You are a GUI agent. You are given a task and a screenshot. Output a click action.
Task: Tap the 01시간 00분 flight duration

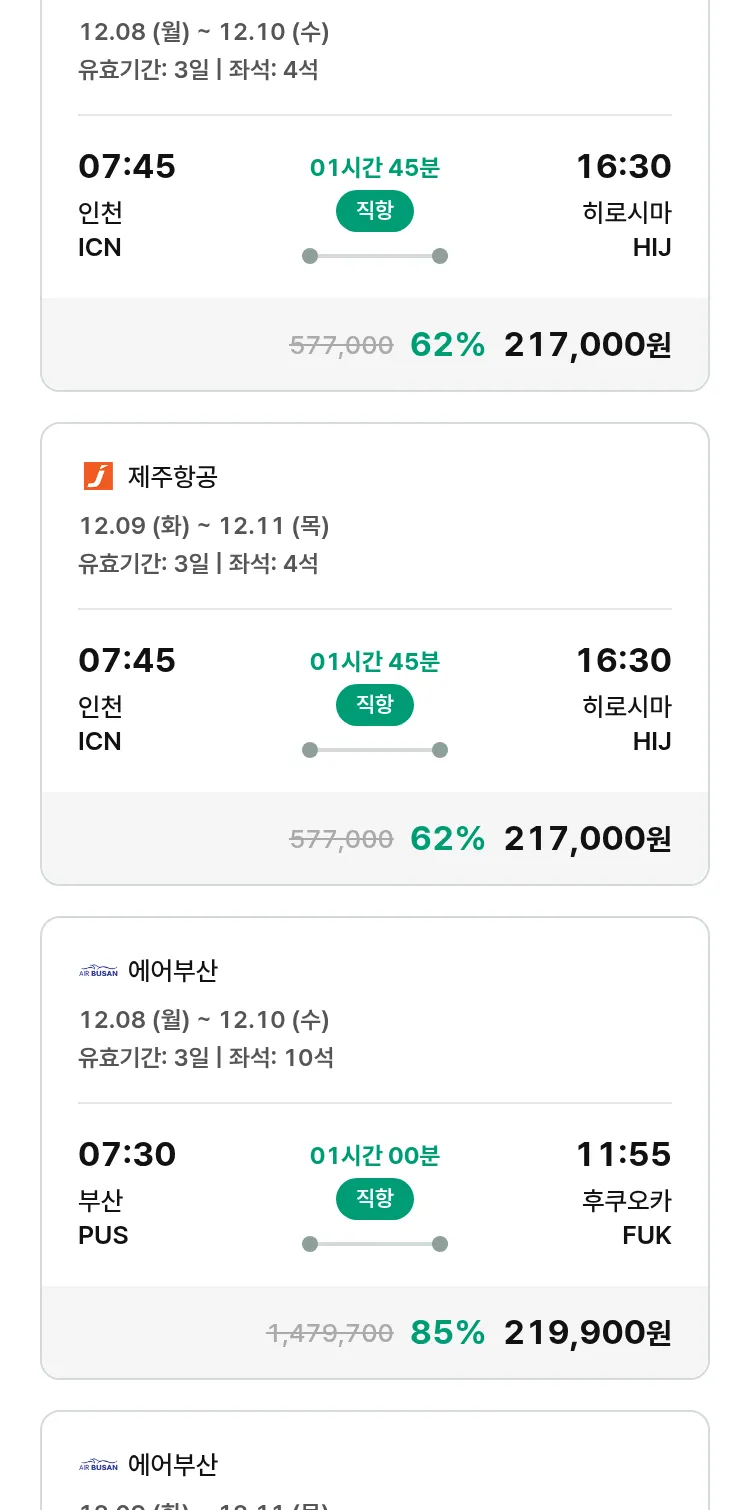coord(374,1156)
